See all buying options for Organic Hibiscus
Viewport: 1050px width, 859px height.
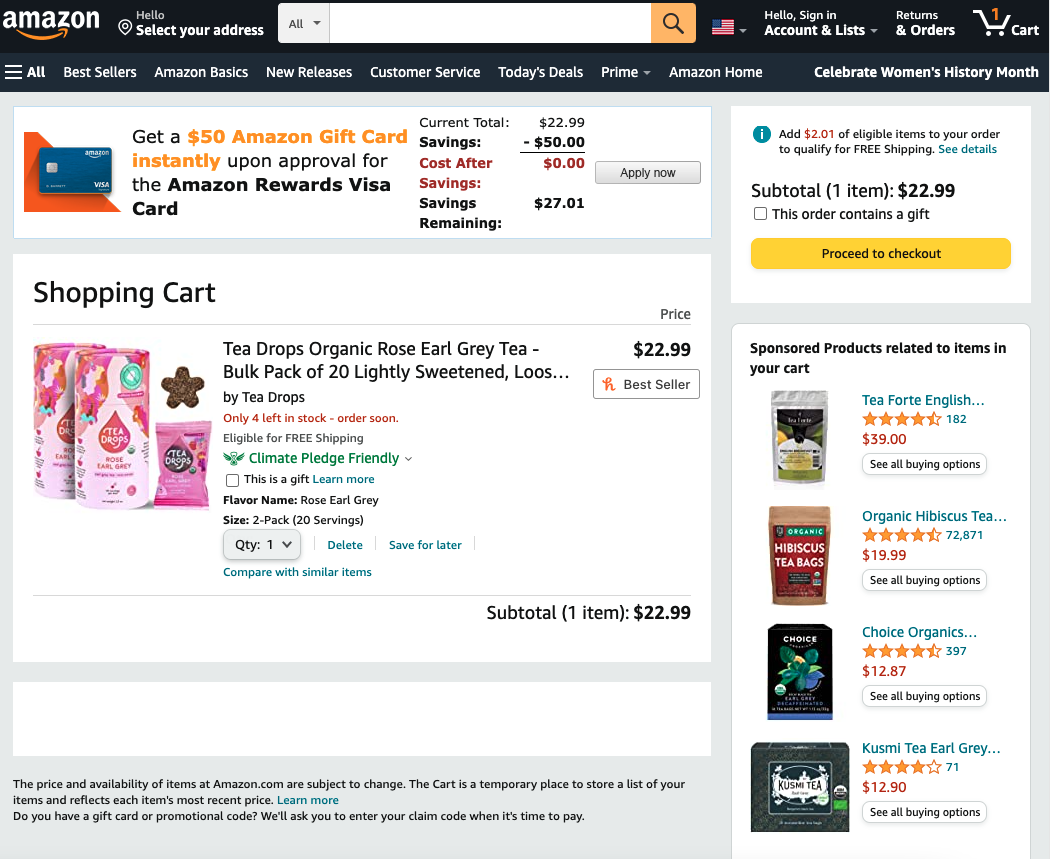(x=924, y=580)
